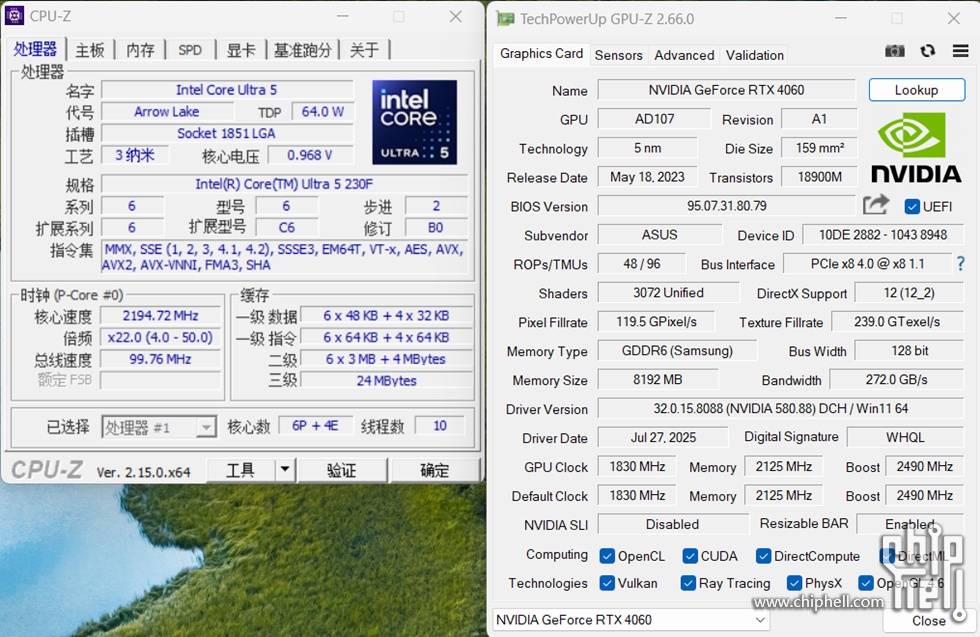Click the Driver Version field in GPU-Z
Screen dimensions: 980x637
781,409
